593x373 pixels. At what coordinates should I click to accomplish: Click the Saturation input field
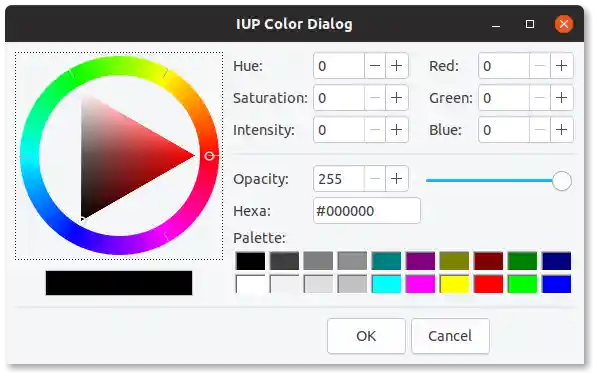click(339, 98)
